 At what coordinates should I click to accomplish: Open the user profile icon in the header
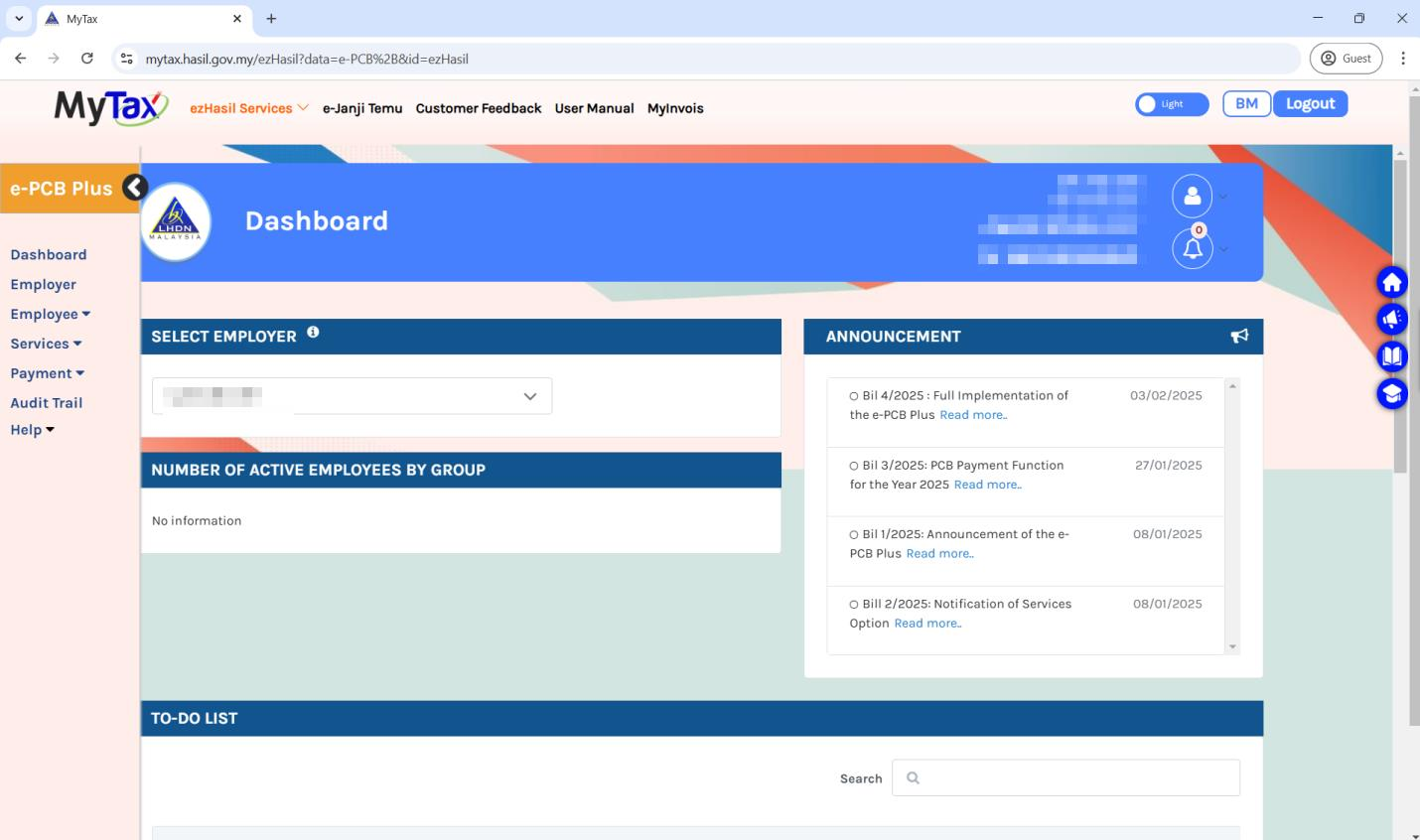tap(1193, 196)
